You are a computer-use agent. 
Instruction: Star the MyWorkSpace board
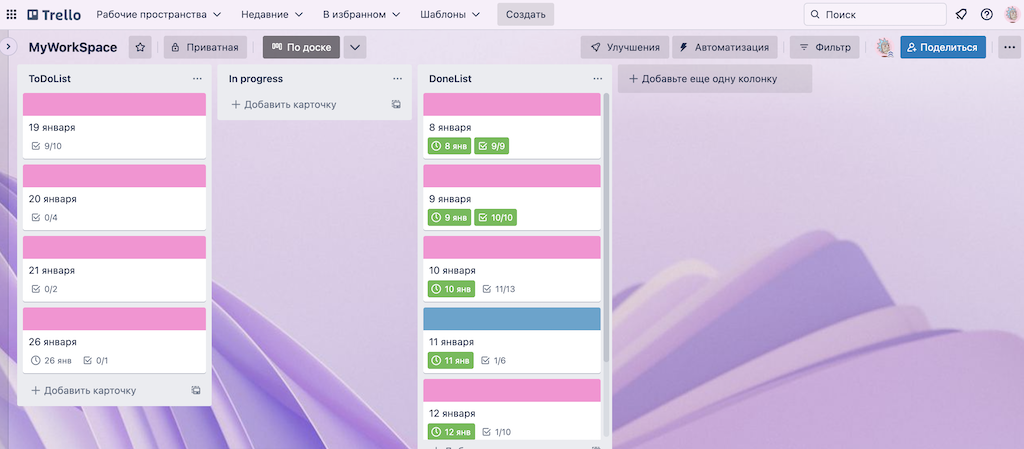(140, 48)
